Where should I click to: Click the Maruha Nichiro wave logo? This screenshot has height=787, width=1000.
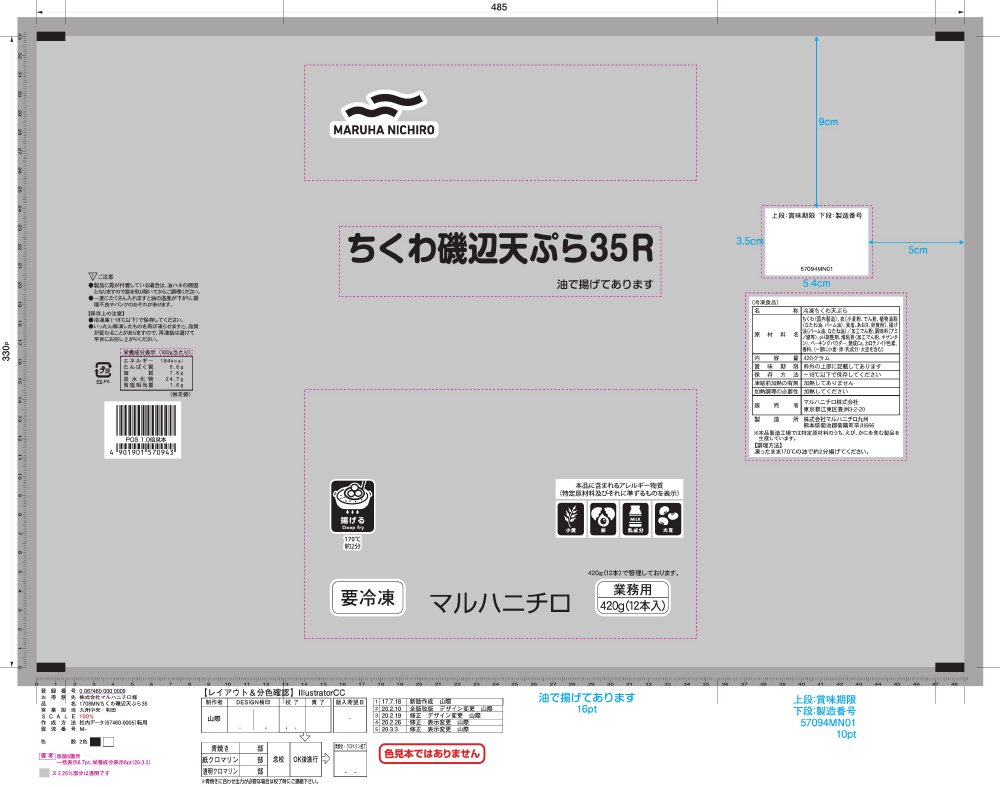(384, 105)
